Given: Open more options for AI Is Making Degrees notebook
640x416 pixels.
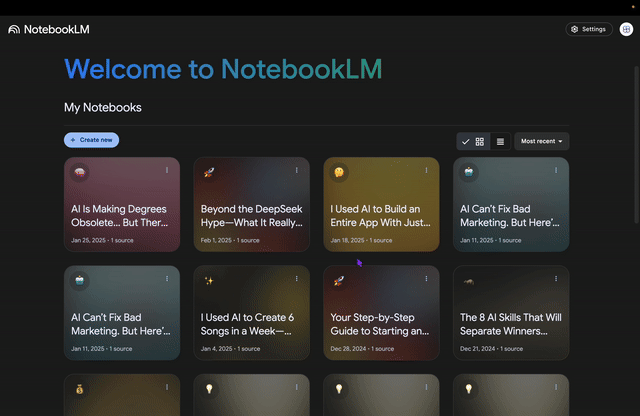Looking at the screenshot, I should 167,170.
